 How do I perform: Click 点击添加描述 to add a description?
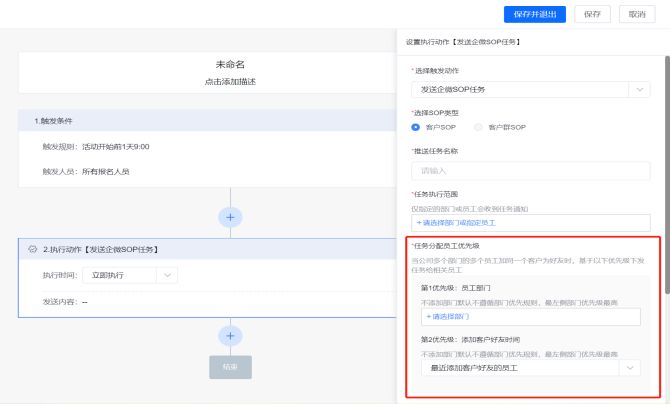pos(230,81)
